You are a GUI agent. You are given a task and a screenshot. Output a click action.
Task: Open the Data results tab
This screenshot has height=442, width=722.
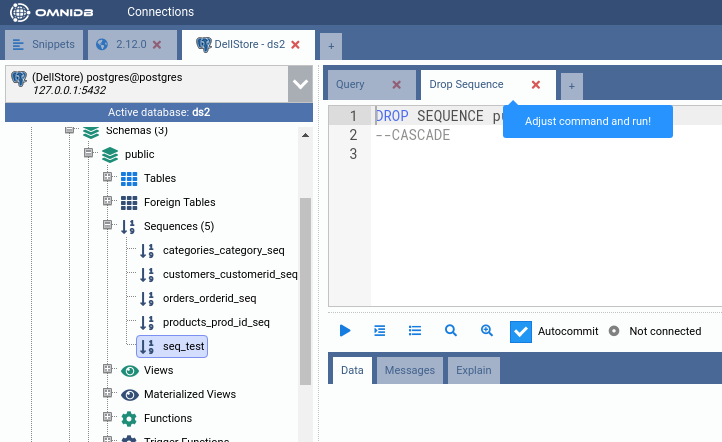[352, 370]
